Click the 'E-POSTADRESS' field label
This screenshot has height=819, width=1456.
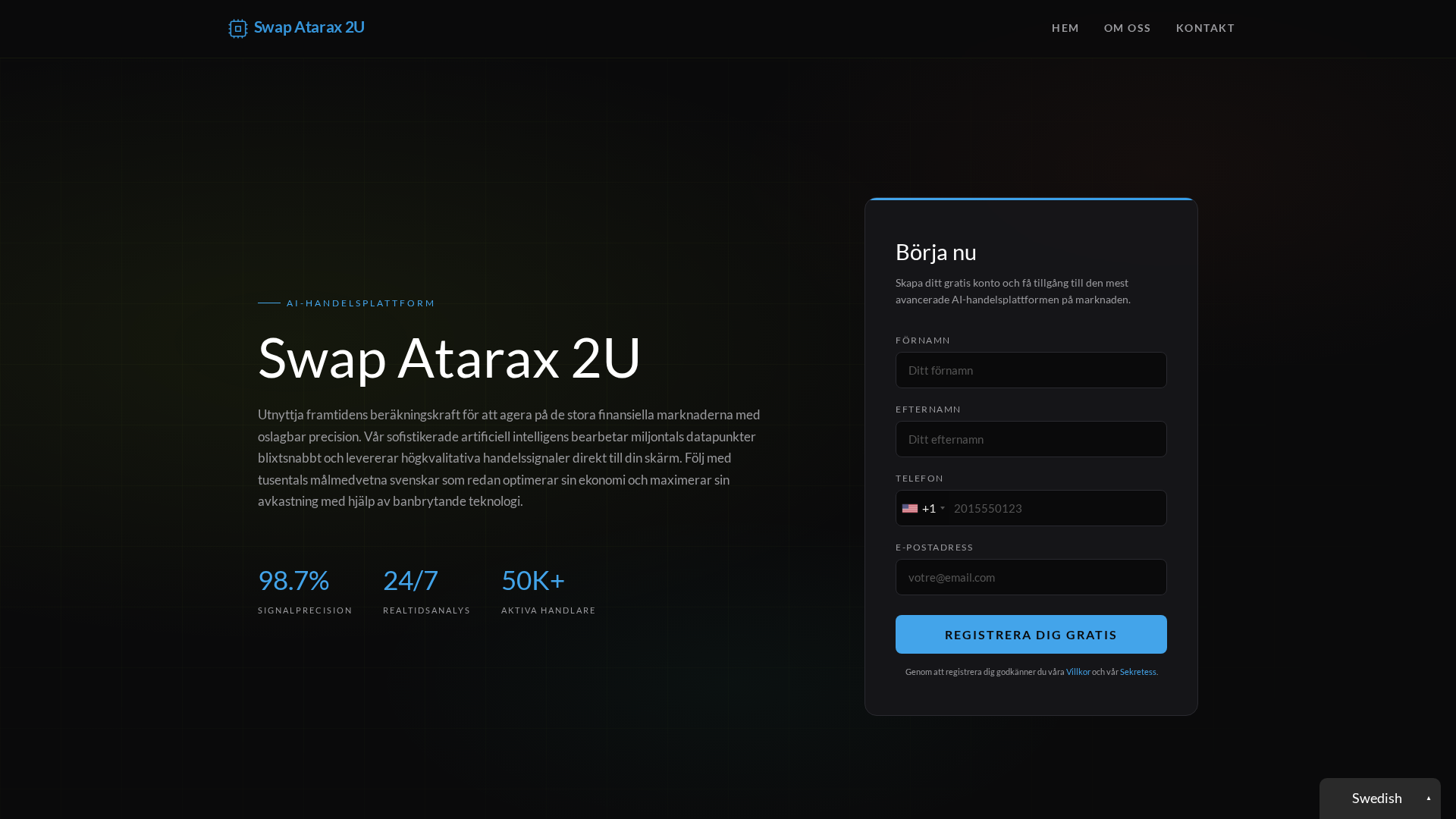tap(934, 548)
